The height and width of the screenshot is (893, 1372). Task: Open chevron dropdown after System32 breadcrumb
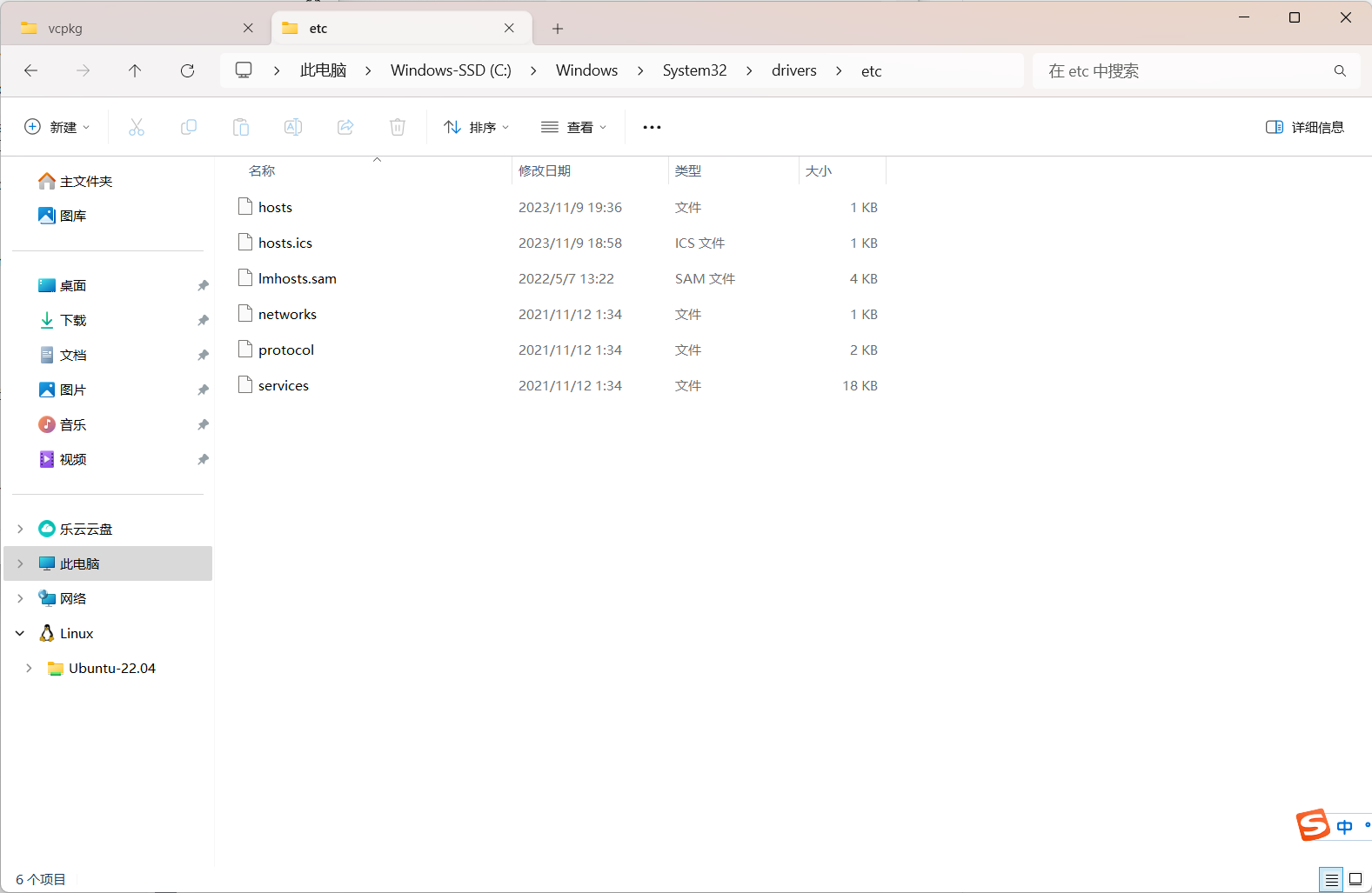[x=749, y=70]
